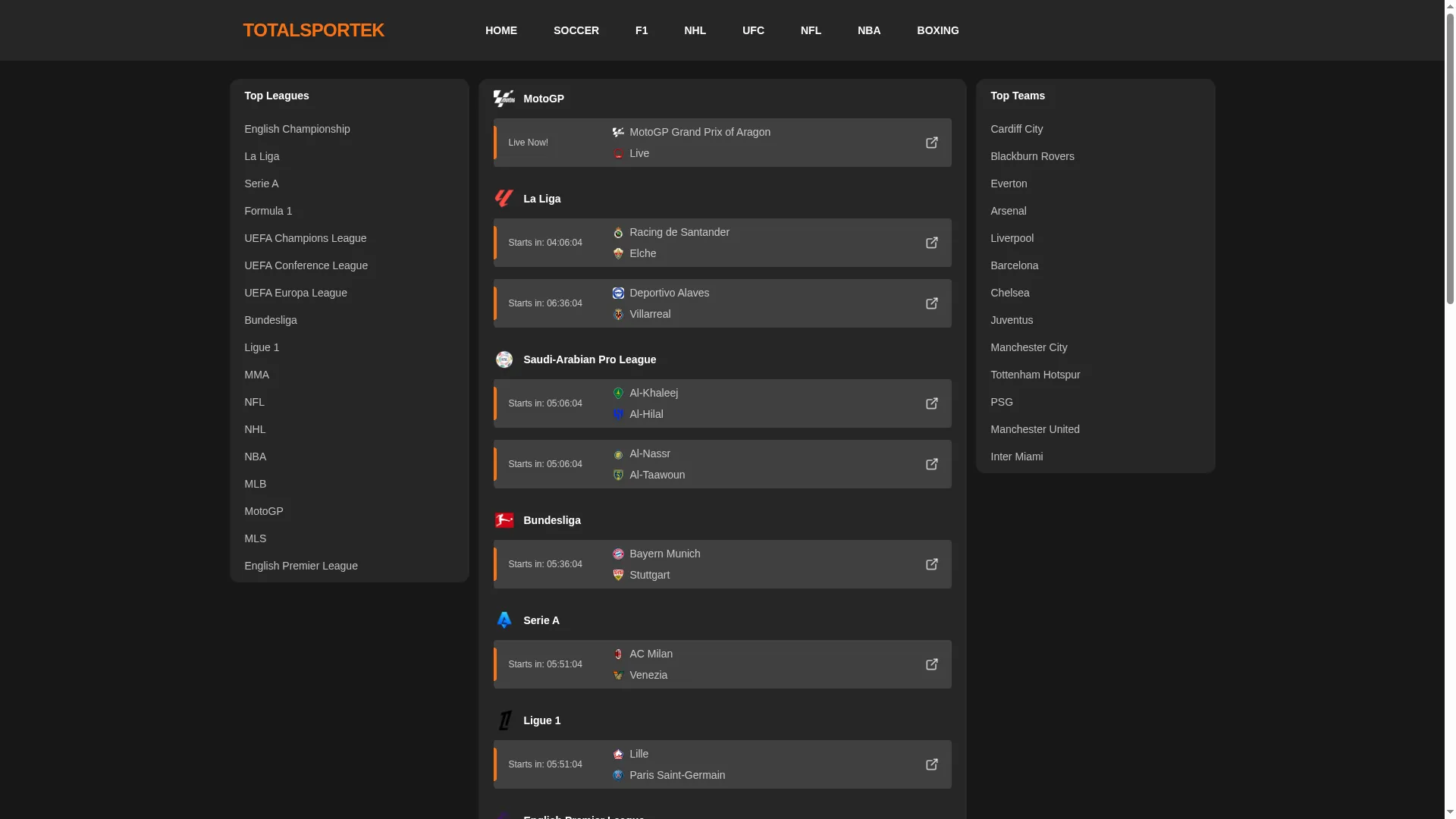The image size is (1456, 819).
Task: Open Cardiff City from Top Teams
Action: tap(1017, 129)
